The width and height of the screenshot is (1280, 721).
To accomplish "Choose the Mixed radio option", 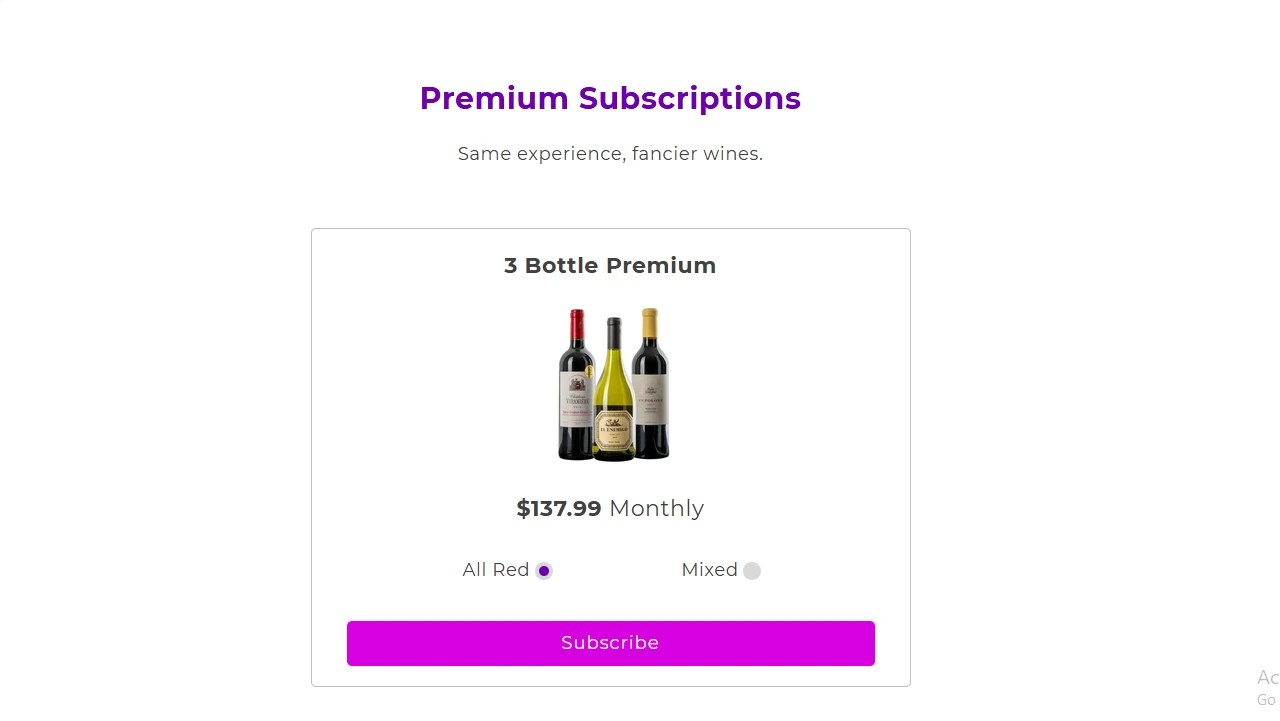I will pyautogui.click(x=752, y=571).
